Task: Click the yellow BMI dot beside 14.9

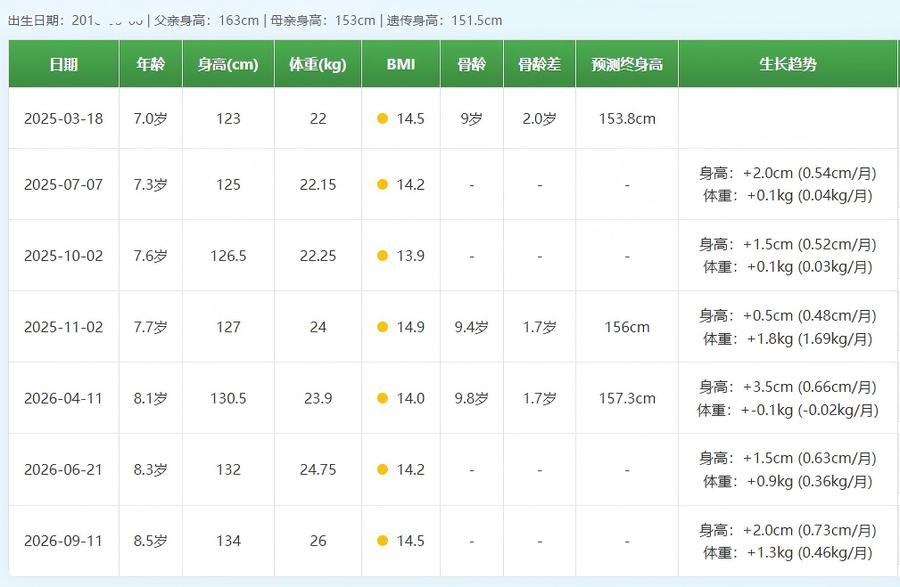Action: (x=382, y=327)
